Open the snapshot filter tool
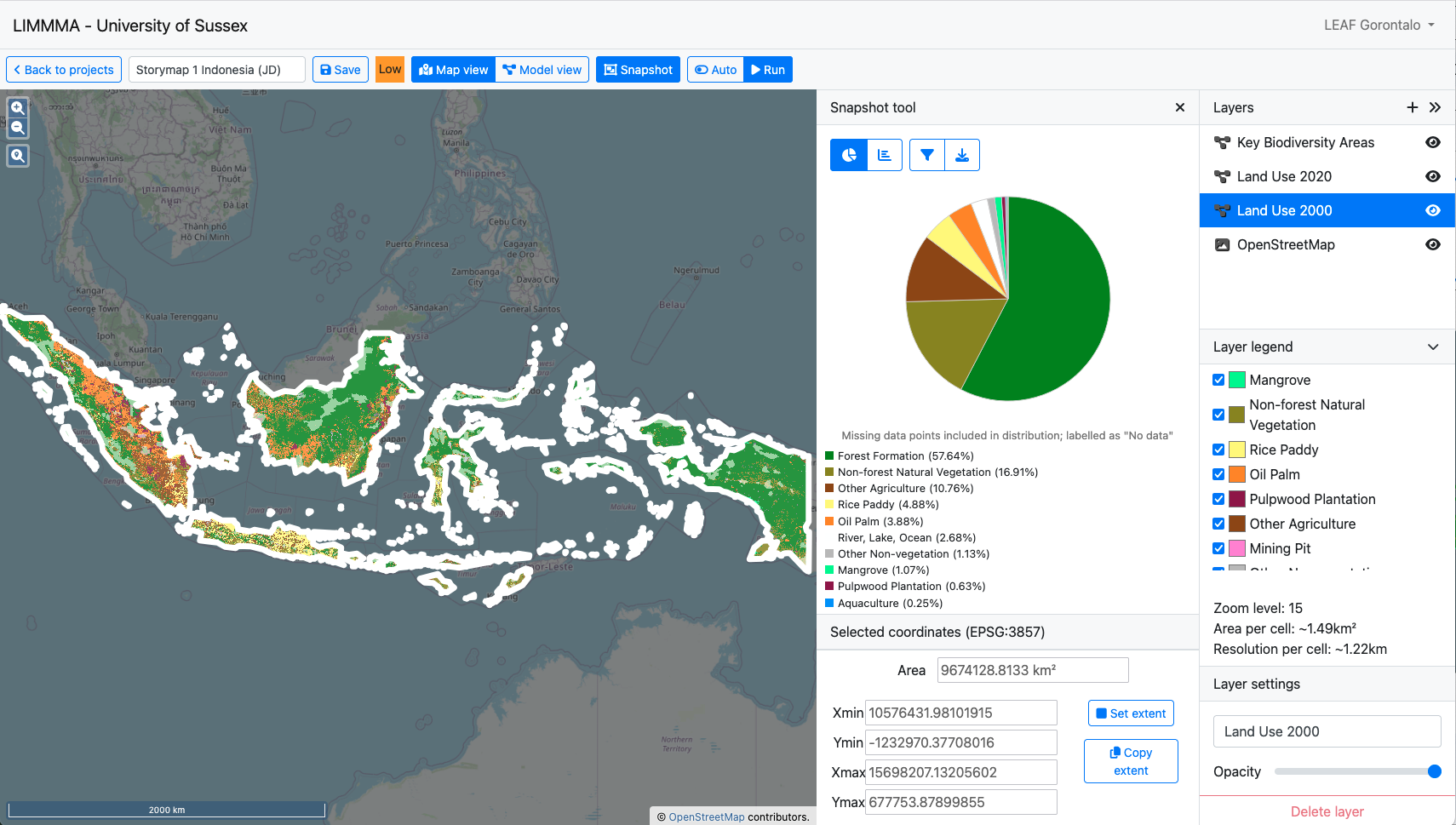The height and width of the screenshot is (825, 1456). (927, 155)
